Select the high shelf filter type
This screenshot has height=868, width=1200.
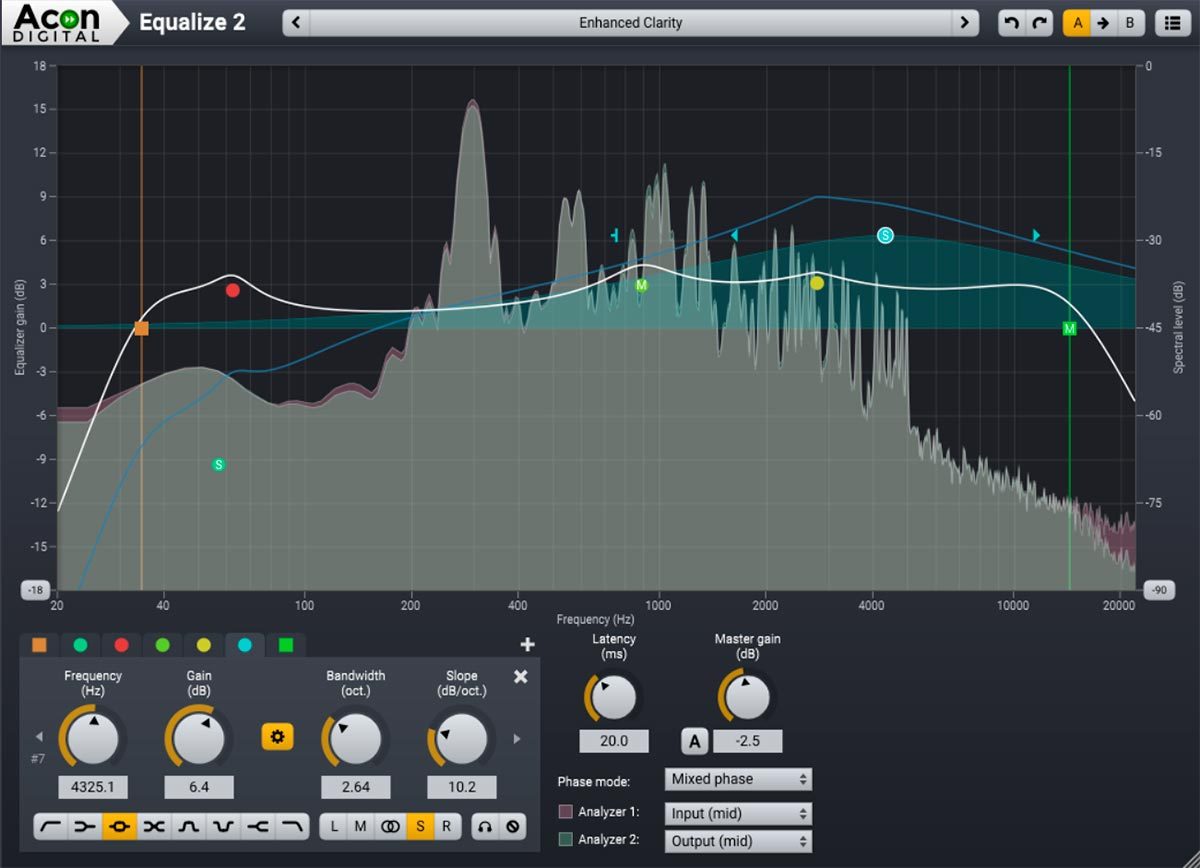[258, 827]
